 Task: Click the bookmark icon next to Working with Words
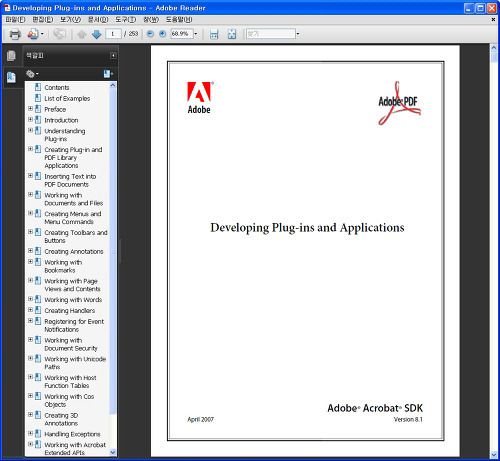(x=38, y=299)
